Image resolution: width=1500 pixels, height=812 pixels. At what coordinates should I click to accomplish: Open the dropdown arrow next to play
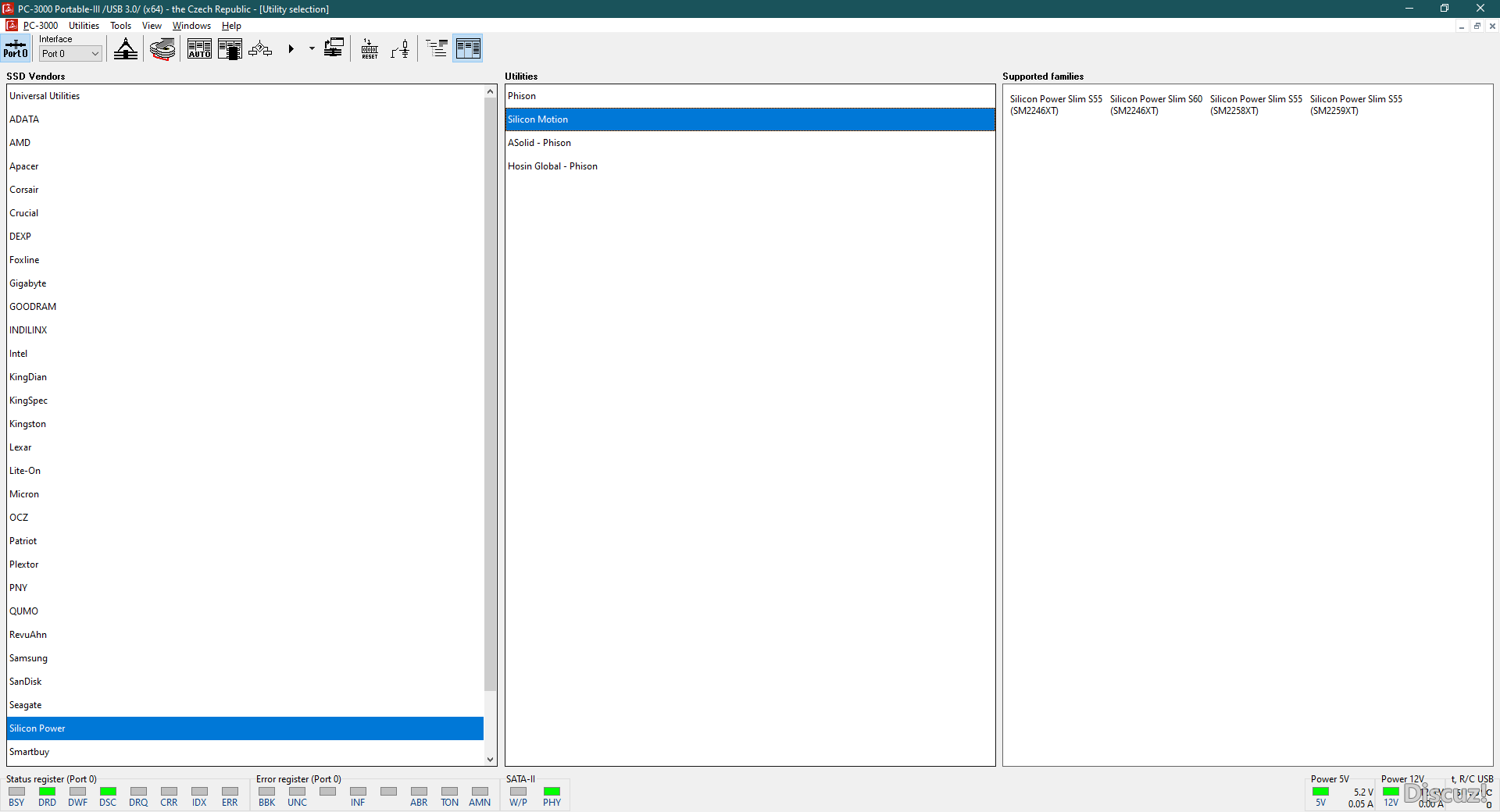click(x=312, y=49)
